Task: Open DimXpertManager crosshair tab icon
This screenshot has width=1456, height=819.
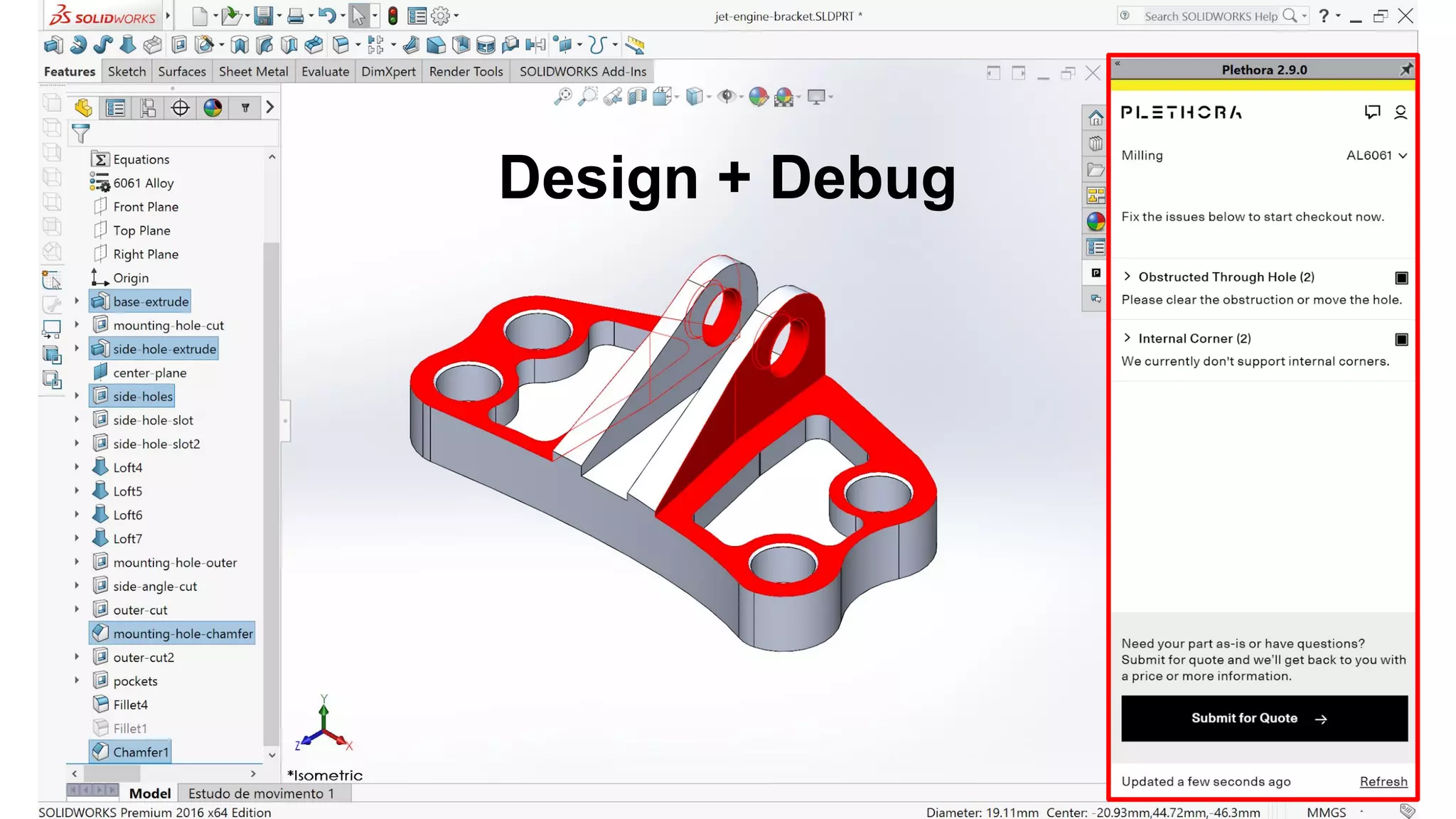Action: pos(181,107)
